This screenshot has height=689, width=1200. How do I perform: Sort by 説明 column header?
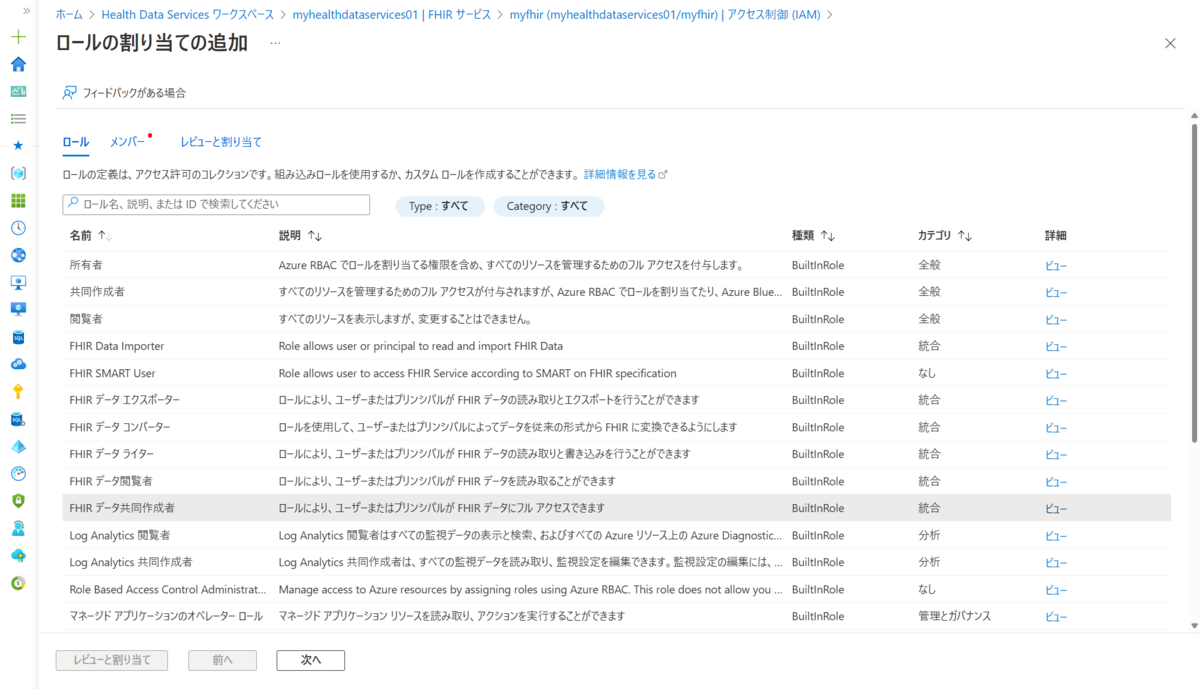coord(300,236)
